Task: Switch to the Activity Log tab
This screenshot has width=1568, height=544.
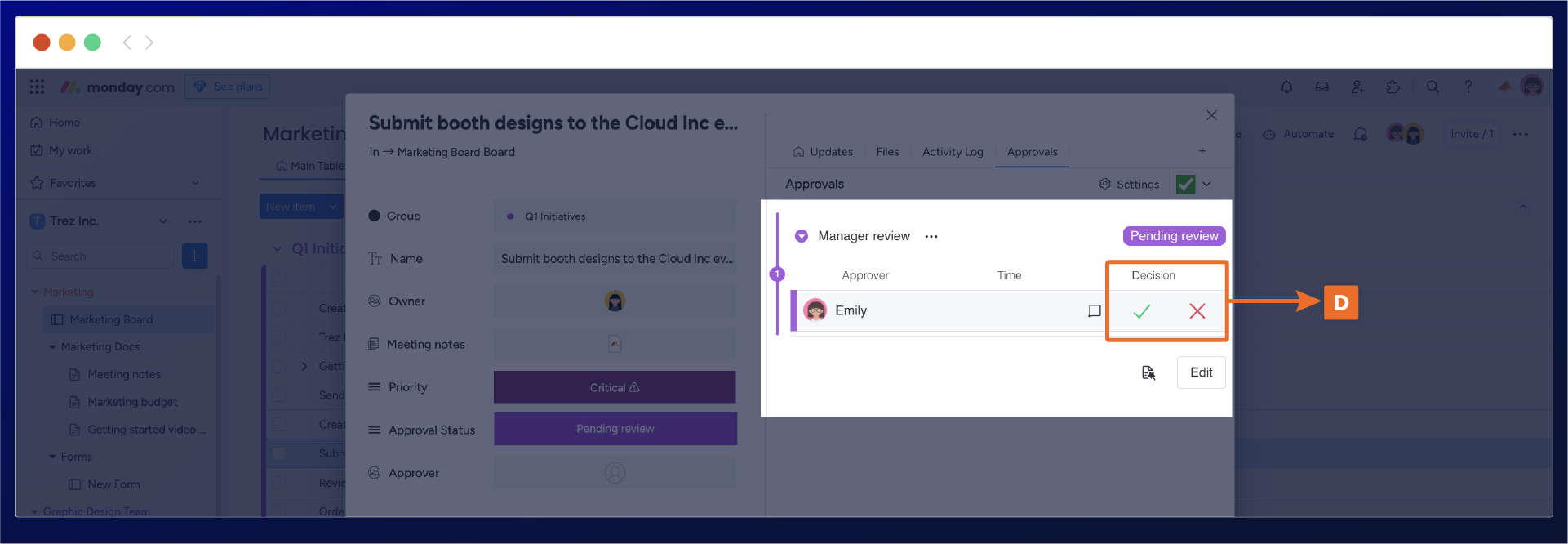Action: point(952,152)
